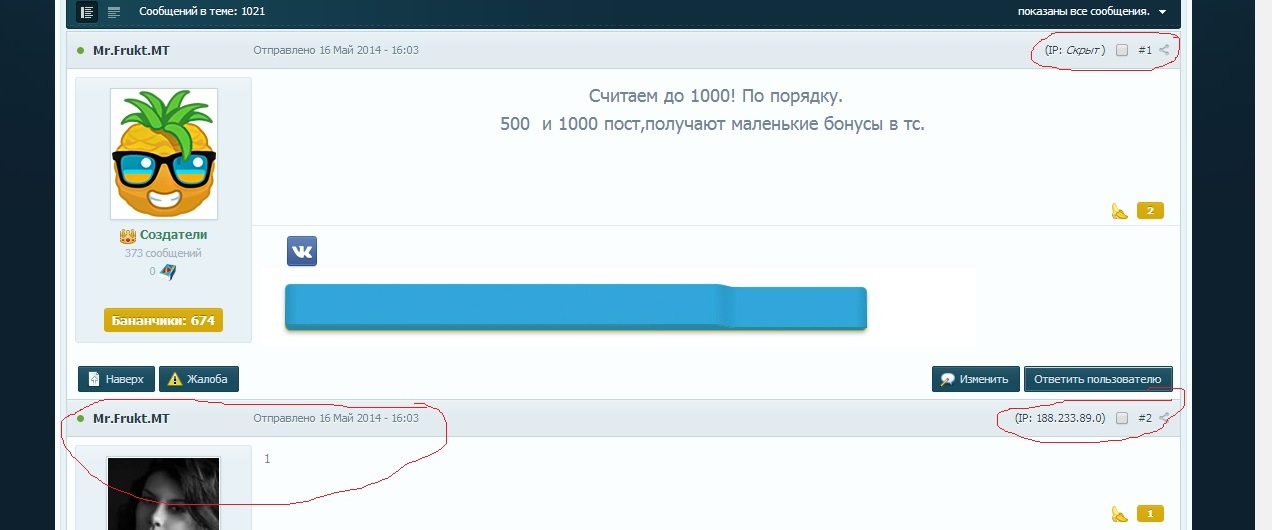View the pineapple avatar image
The height and width of the screenshot is (530, 1280).
pyautogui.click(x=164, y=154)
